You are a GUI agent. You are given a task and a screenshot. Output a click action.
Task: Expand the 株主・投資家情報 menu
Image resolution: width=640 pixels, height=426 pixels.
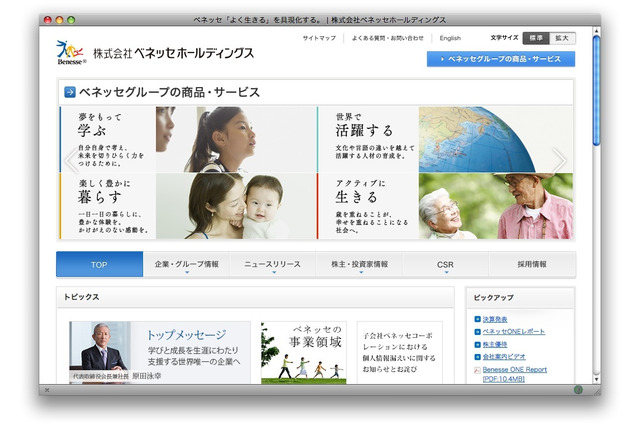[360, 264]
